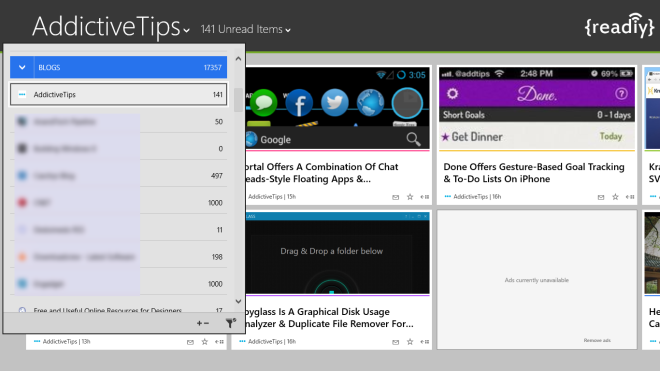Click the send-to icon on the 15h article
This screenshot has height=371, width=660.
point(425,197)
